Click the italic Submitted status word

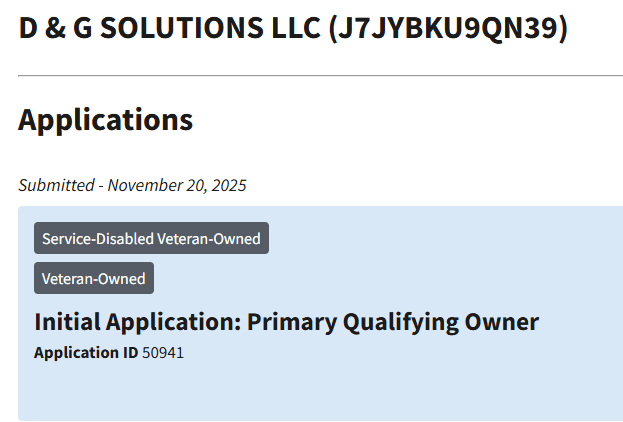click(x=56, y=186)
